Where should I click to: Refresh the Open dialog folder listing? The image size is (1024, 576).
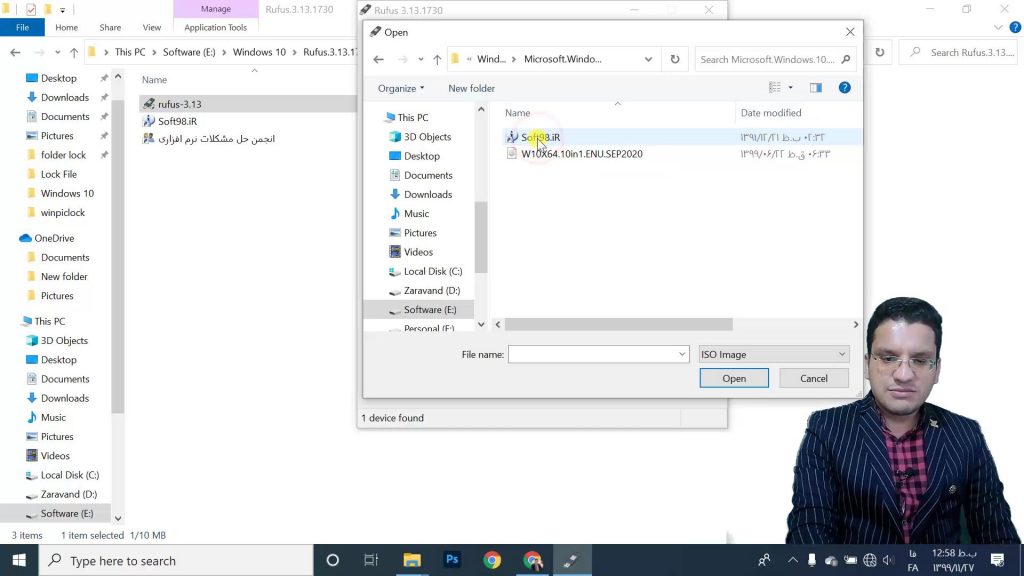click(x=675, y=59)
